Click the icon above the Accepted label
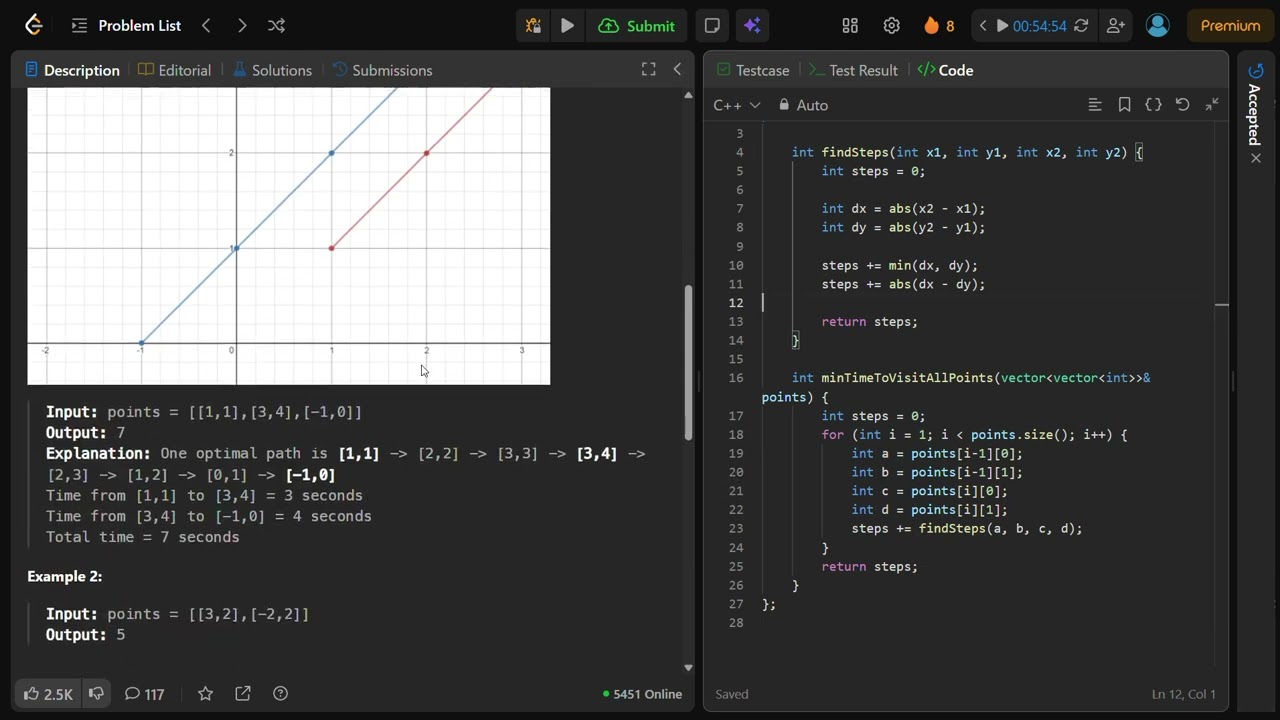 coord(1256,70)
